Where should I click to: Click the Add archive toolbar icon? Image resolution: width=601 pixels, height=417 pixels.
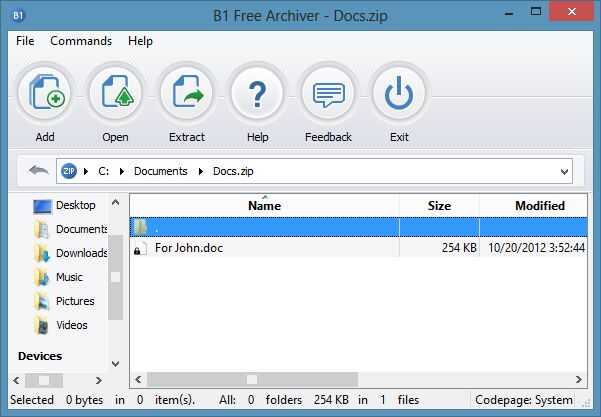(45, 92)
